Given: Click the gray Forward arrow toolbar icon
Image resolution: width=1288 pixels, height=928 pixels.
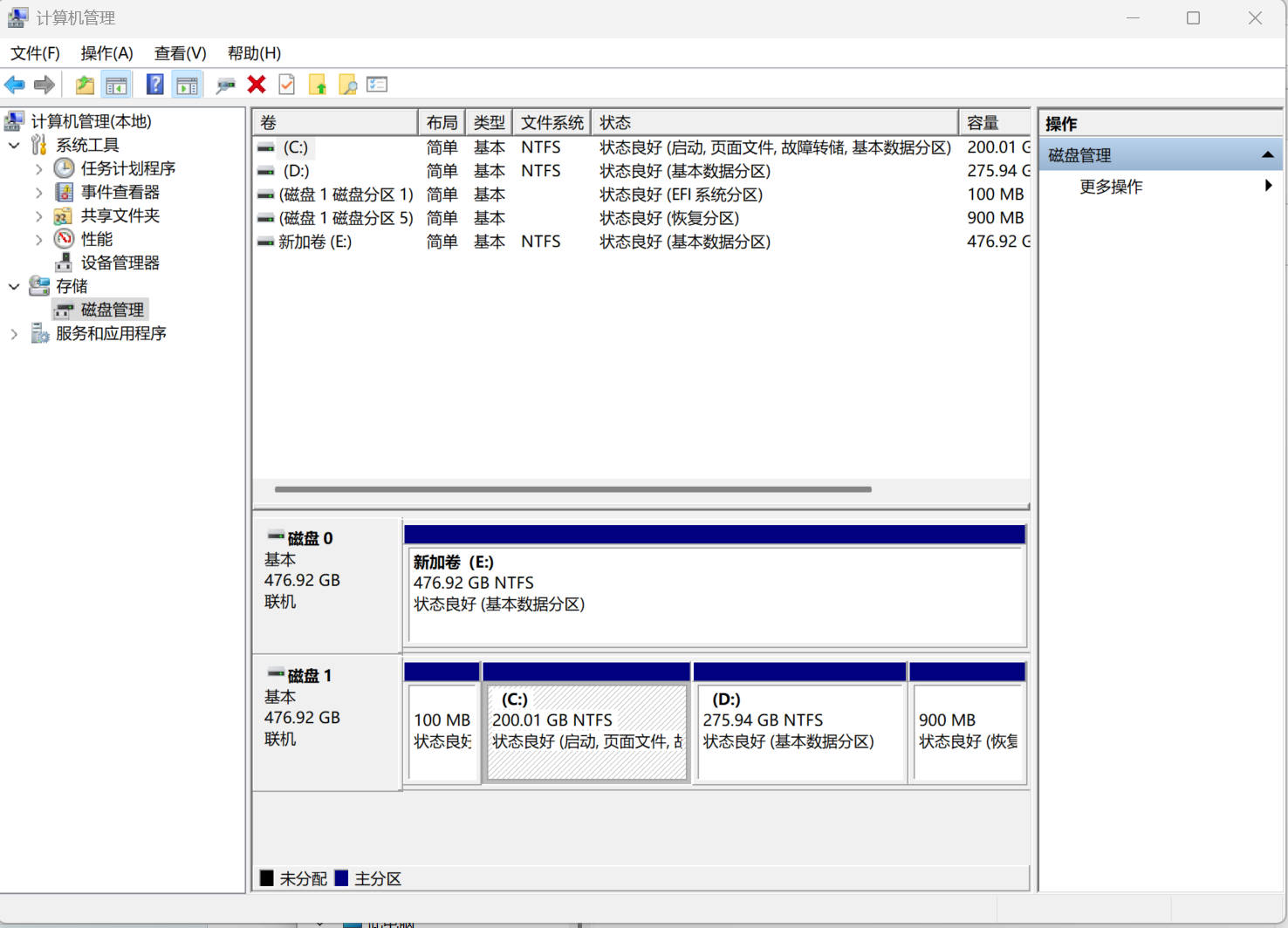Looking at the screenshot, I should click(x=44, y=85).
